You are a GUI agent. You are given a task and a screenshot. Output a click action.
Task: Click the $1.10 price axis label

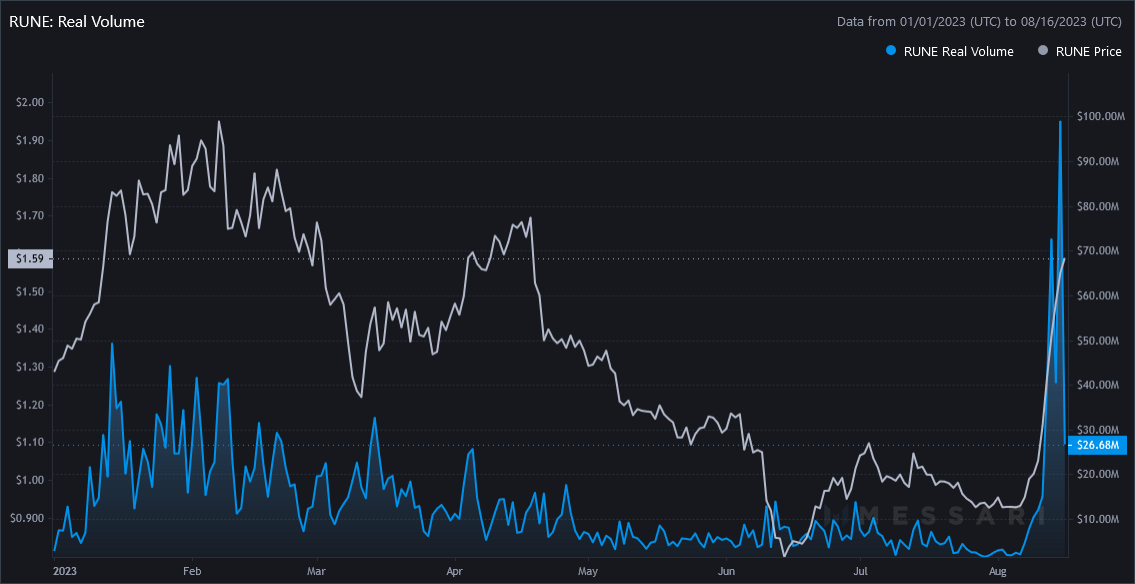tap(30, 442)
